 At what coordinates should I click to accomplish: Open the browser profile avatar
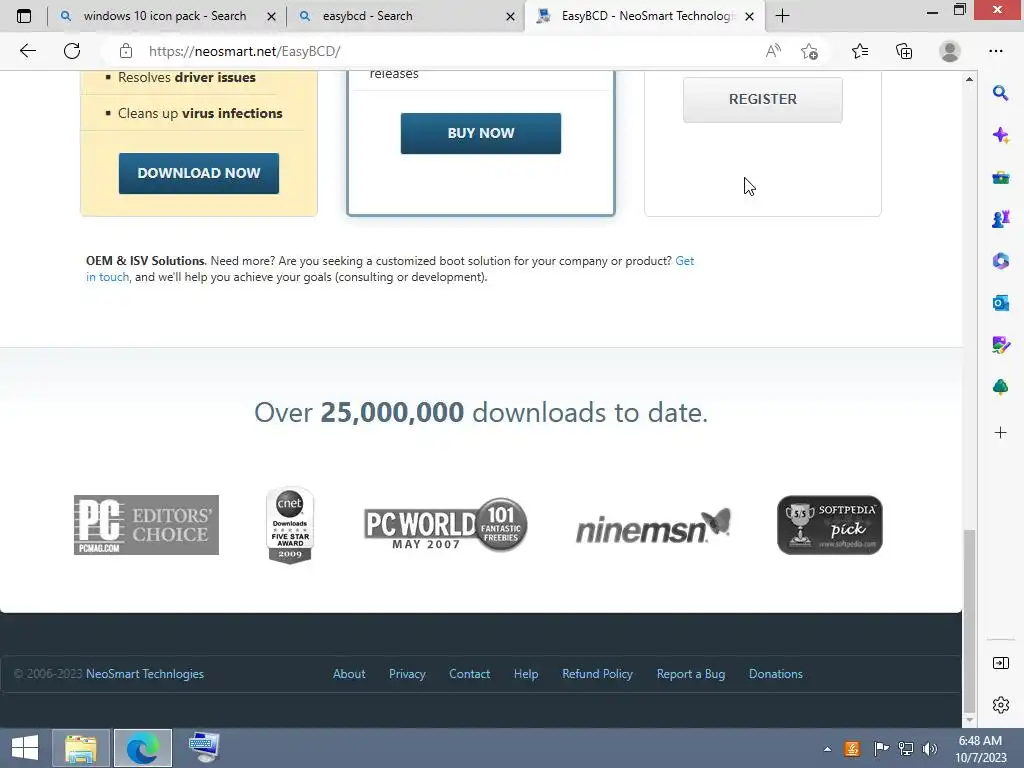(x=950, y=51)
